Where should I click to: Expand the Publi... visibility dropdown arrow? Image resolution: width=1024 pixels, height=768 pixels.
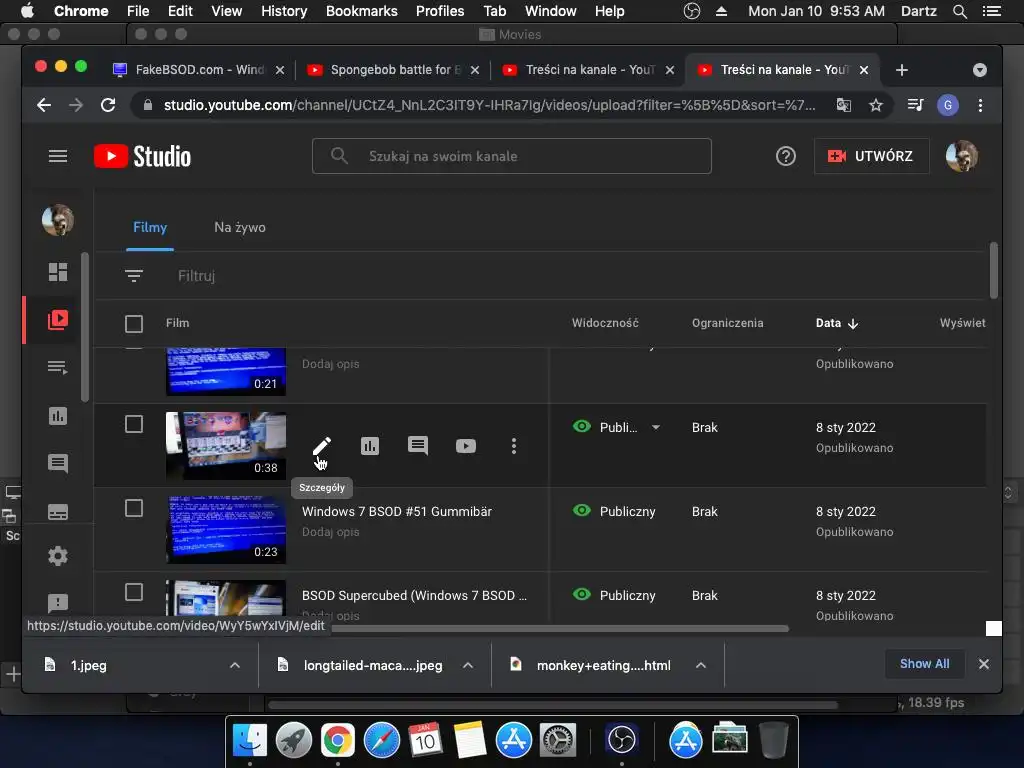coord(656,428)
